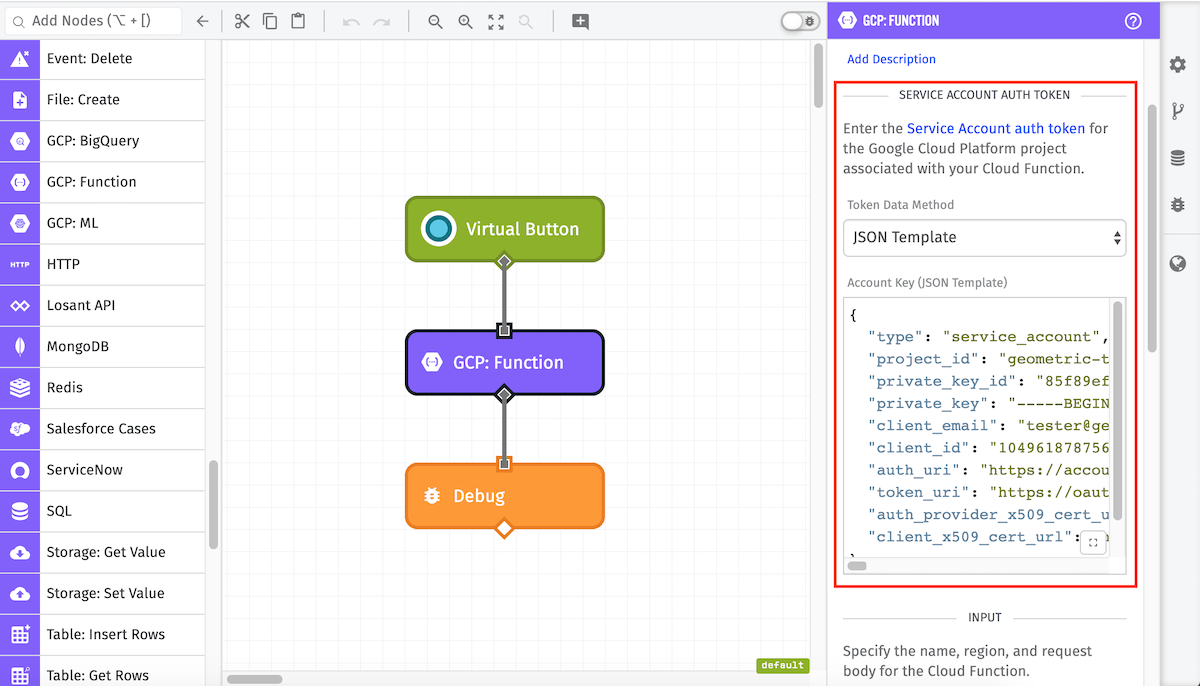
Task: Open help for GCP: Function node
Action: pos(1133,20)
